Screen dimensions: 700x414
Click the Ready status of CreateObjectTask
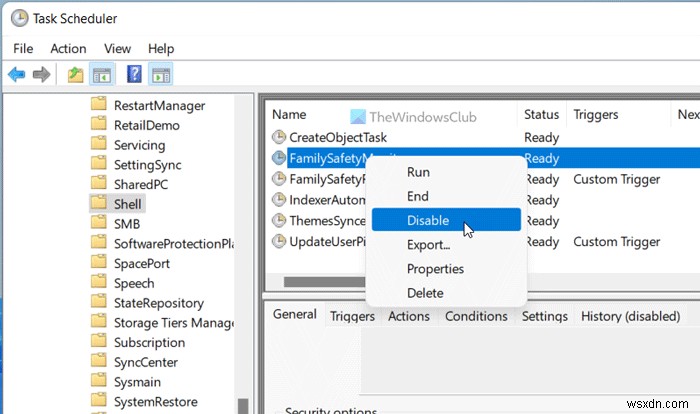(542, 138)
